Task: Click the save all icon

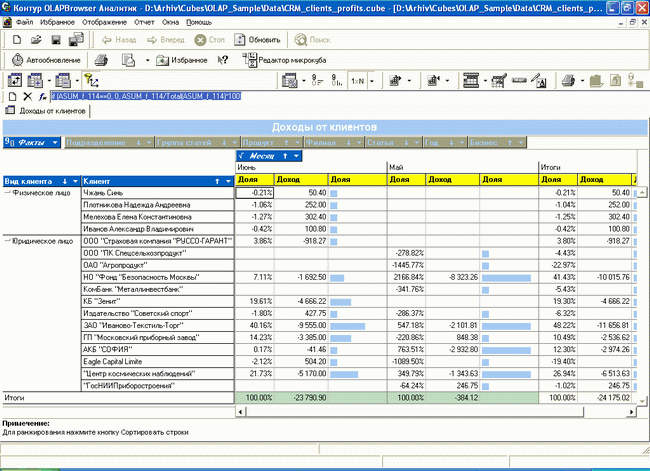Action: (76, 39)
